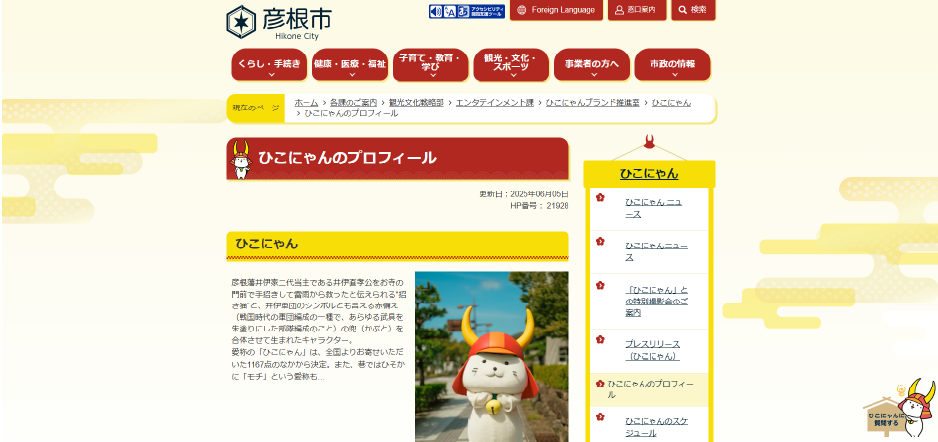Open the 観光・文化・スポーツ menu

tap(510, 65)
